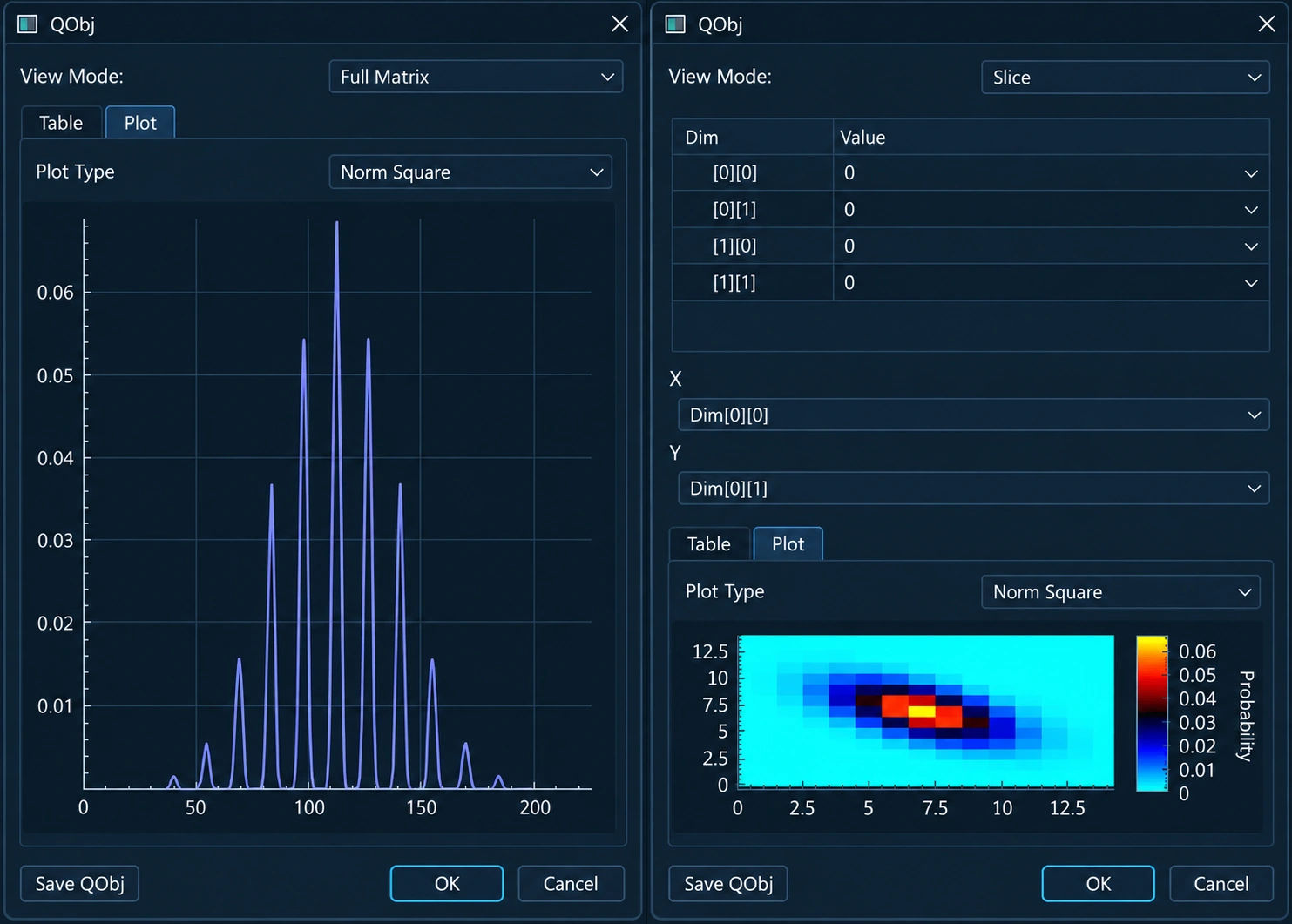Viewport: 1292px width, 924px height.
Task: Click OK in the left window
Action: 447,884
